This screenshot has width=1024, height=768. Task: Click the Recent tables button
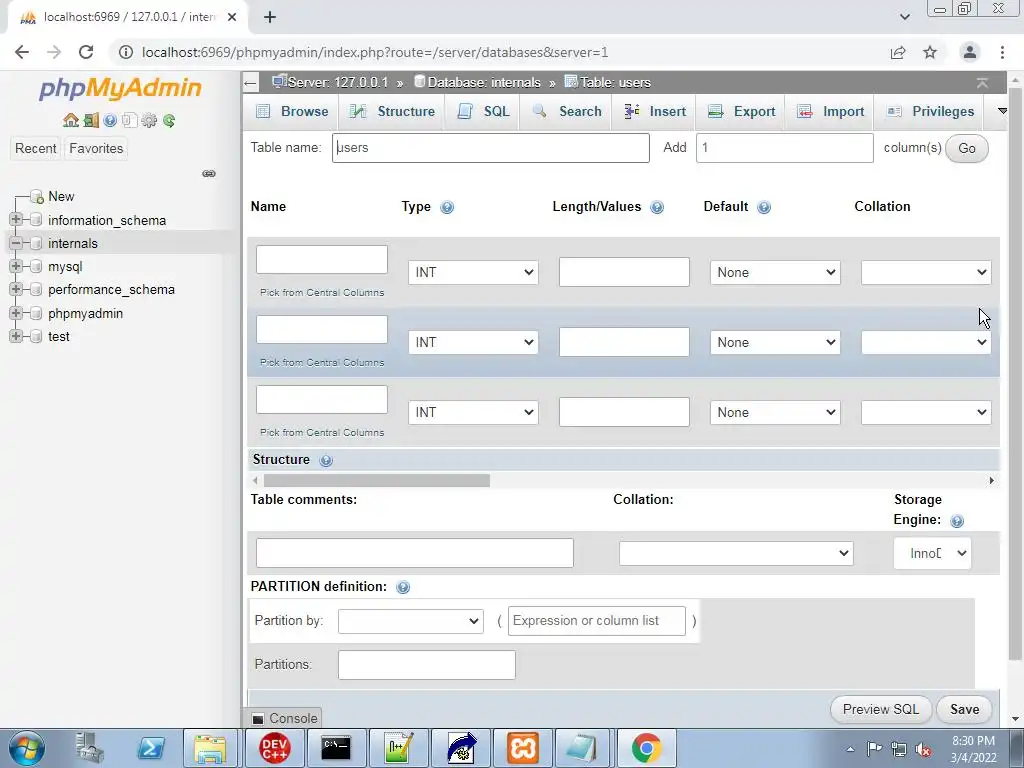pos(35,149)
